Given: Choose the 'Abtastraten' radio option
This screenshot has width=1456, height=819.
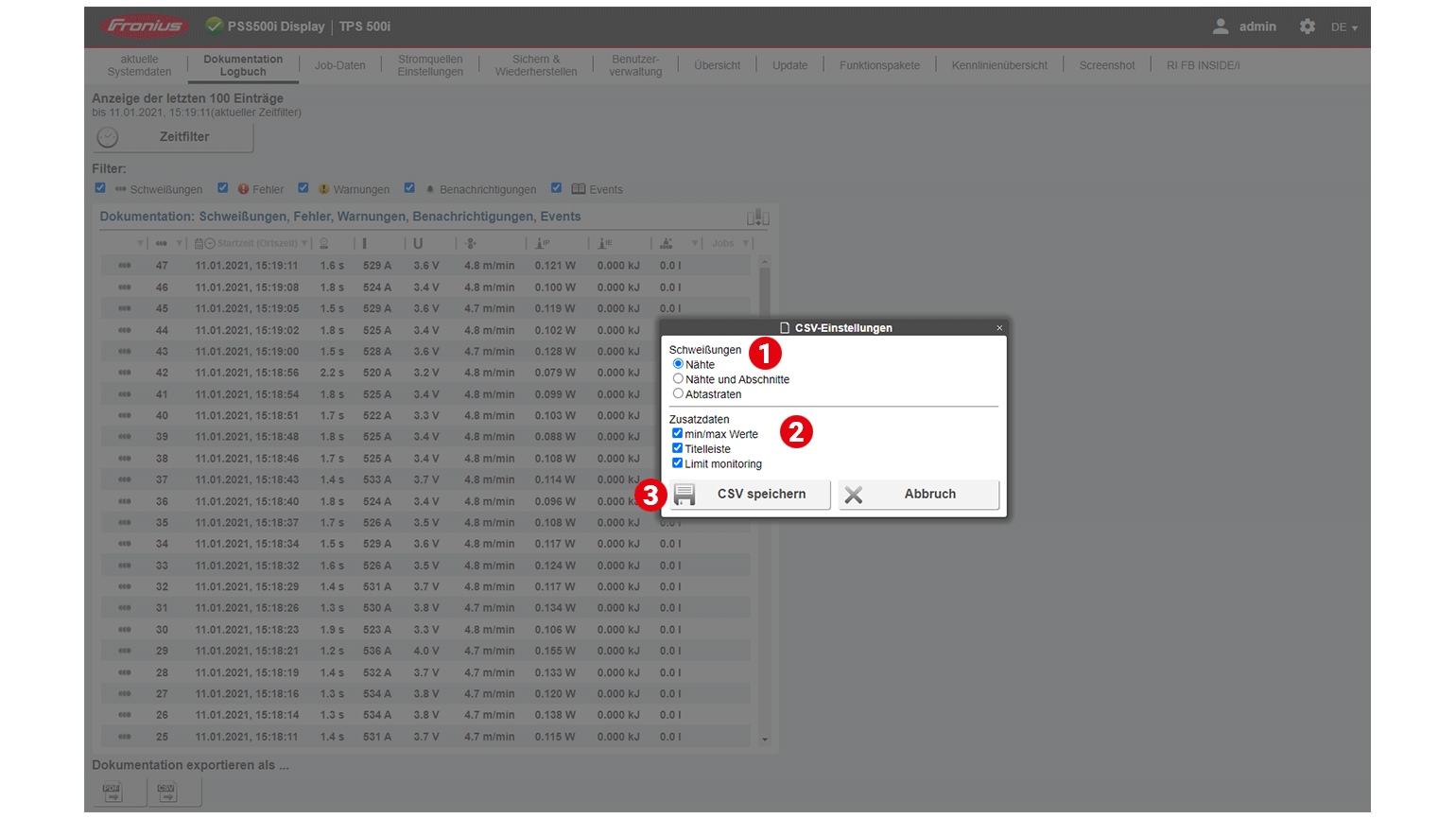Looking at the screenshot, I should pos(678,394).
